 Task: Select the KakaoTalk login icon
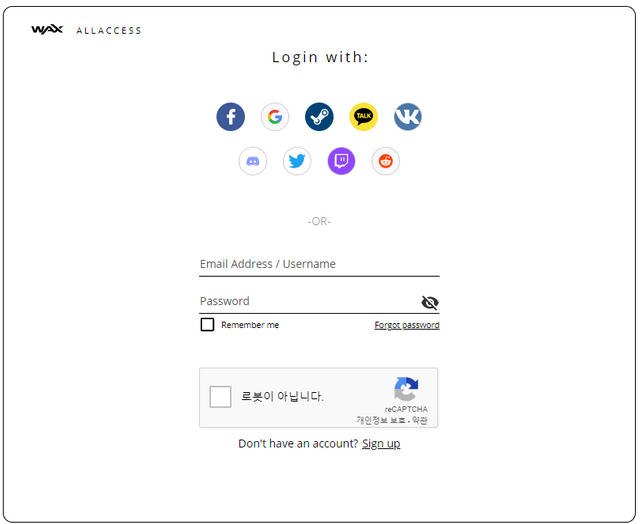tap(364, 117)
